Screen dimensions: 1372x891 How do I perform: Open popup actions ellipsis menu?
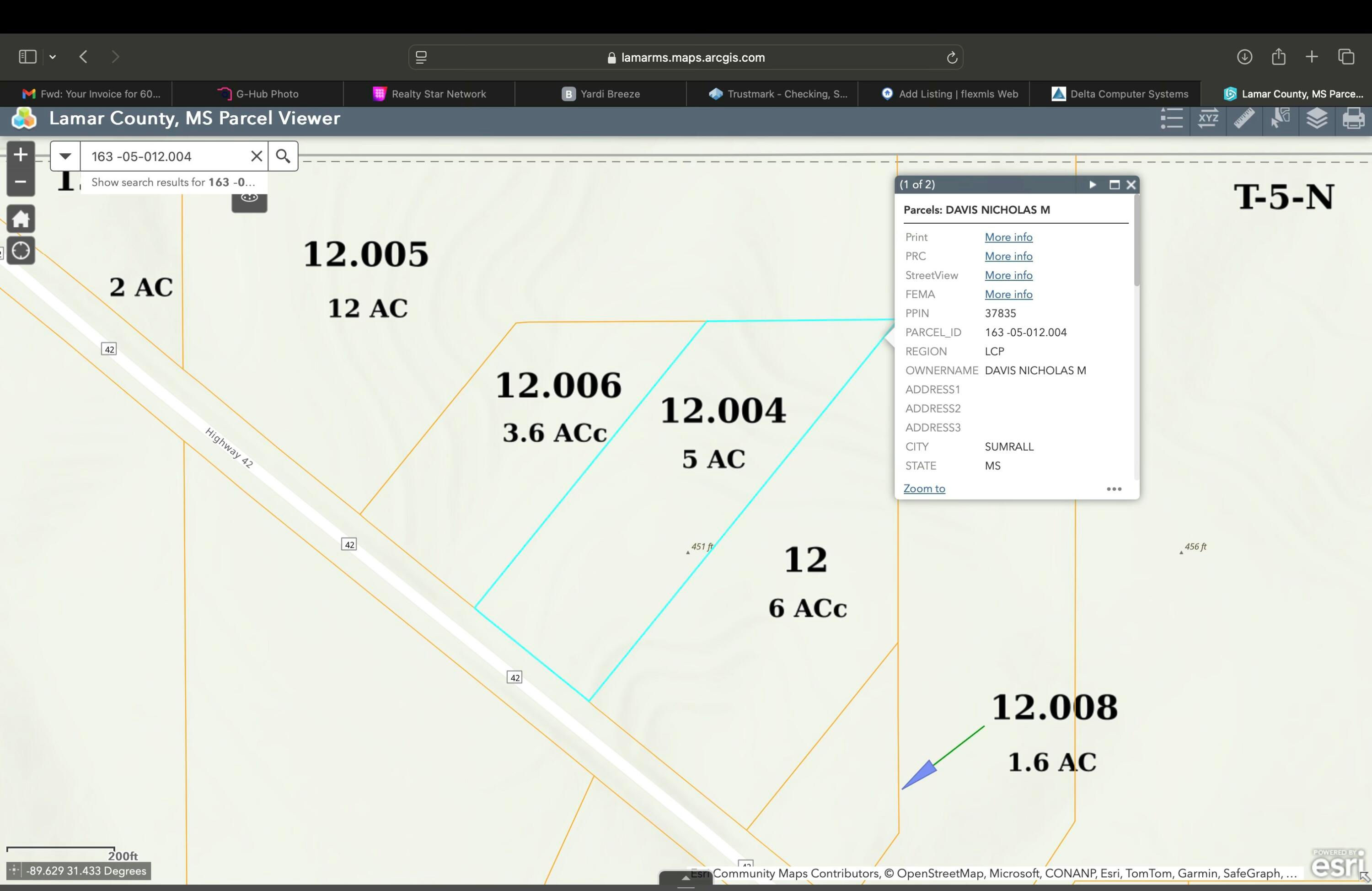tap(1114, 489)
